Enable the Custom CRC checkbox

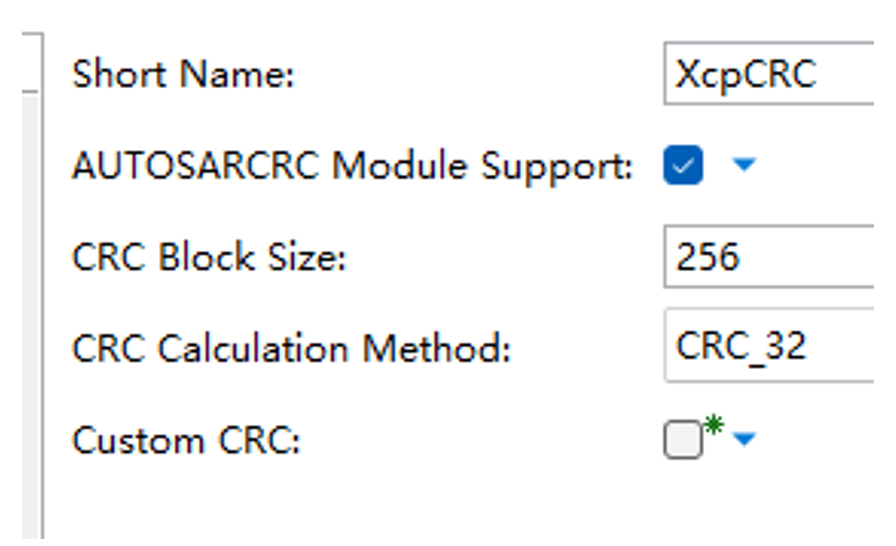point(682,440)
